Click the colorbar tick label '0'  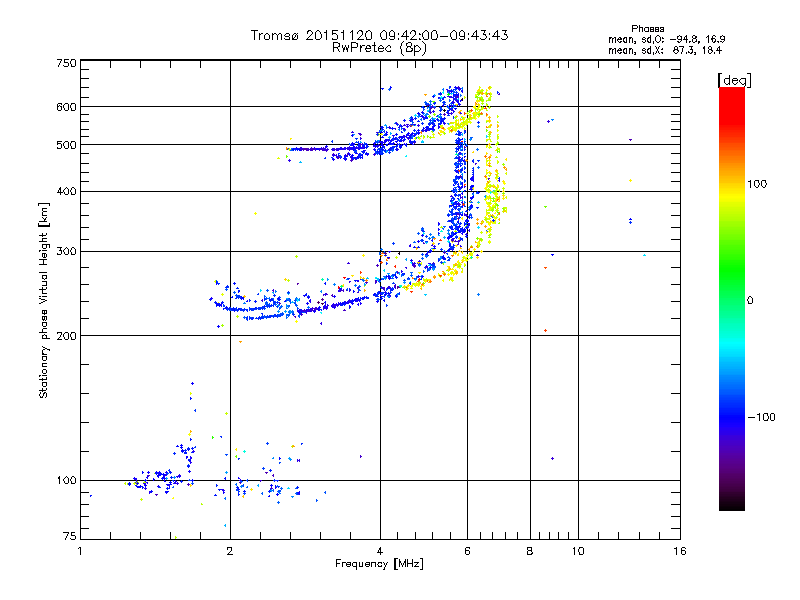(x=750, y=301)
